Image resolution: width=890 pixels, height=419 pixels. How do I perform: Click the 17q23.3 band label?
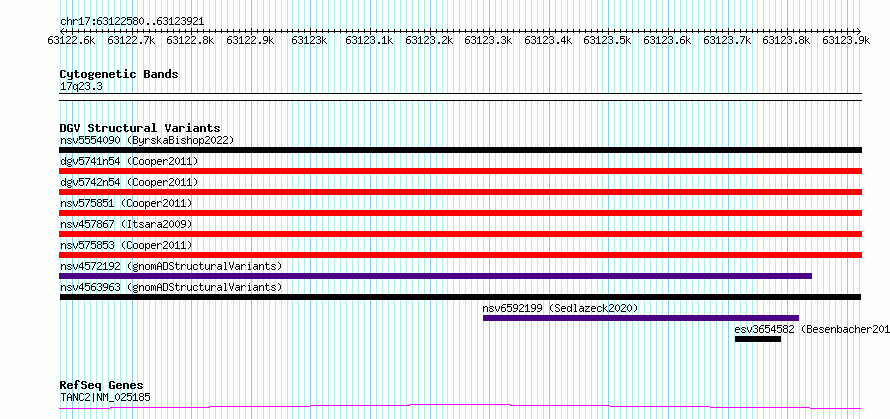[x=81, y=87]
